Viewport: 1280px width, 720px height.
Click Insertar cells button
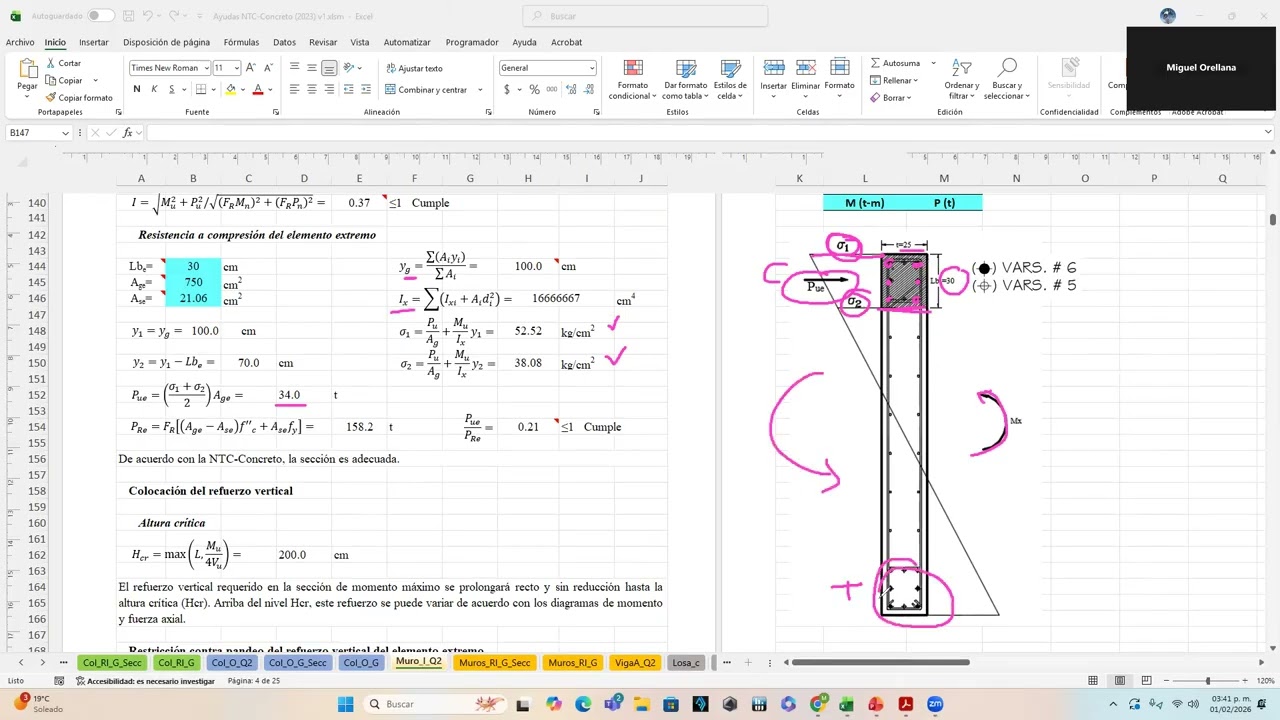[x=773, y=79]
